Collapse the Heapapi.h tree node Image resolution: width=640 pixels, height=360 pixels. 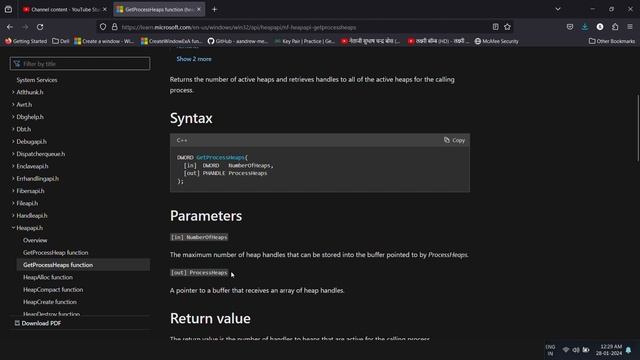13,228
